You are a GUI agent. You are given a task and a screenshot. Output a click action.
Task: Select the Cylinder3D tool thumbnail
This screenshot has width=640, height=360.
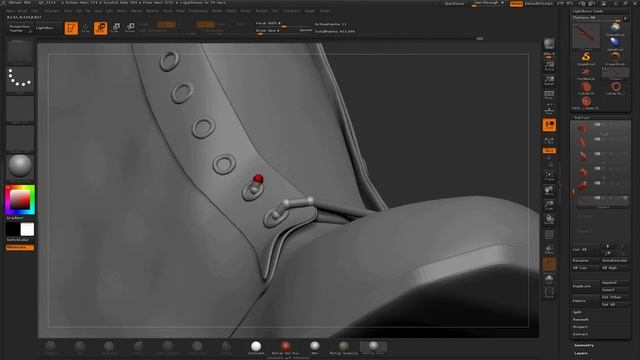(586, 87)
